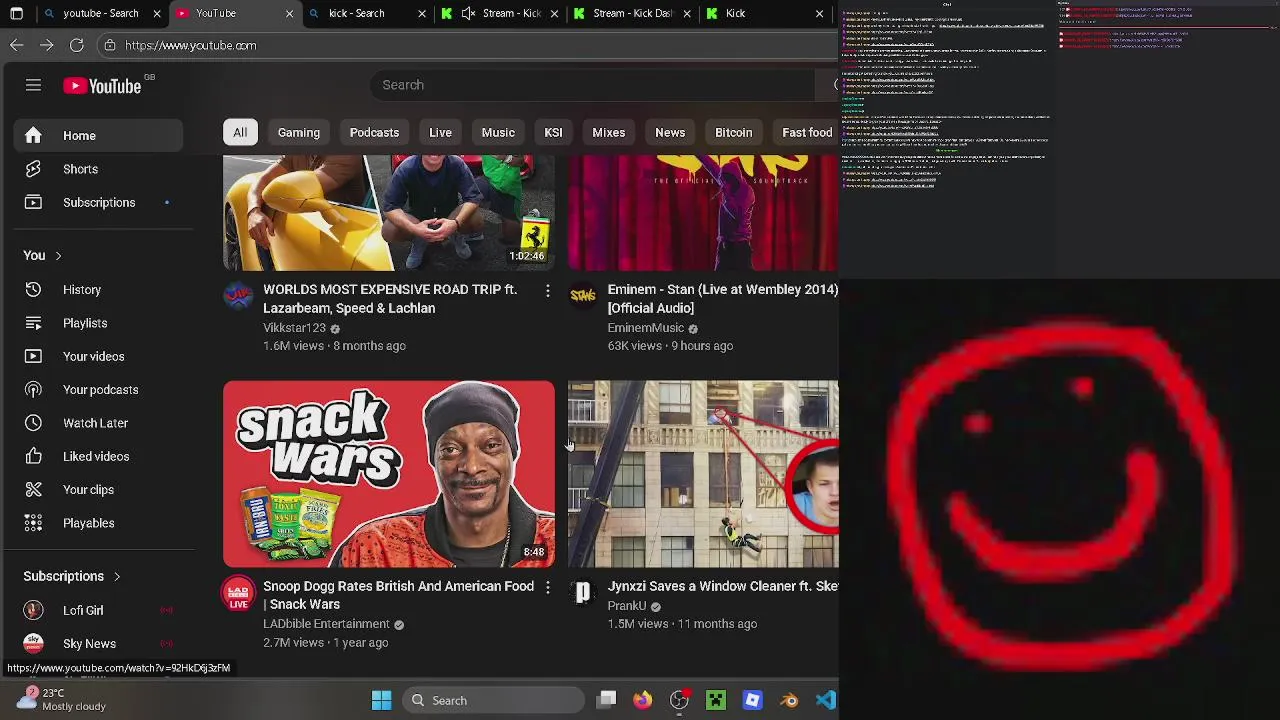Select the Podcasts filter chip
1280x720 pixels.
pos(374,132)
